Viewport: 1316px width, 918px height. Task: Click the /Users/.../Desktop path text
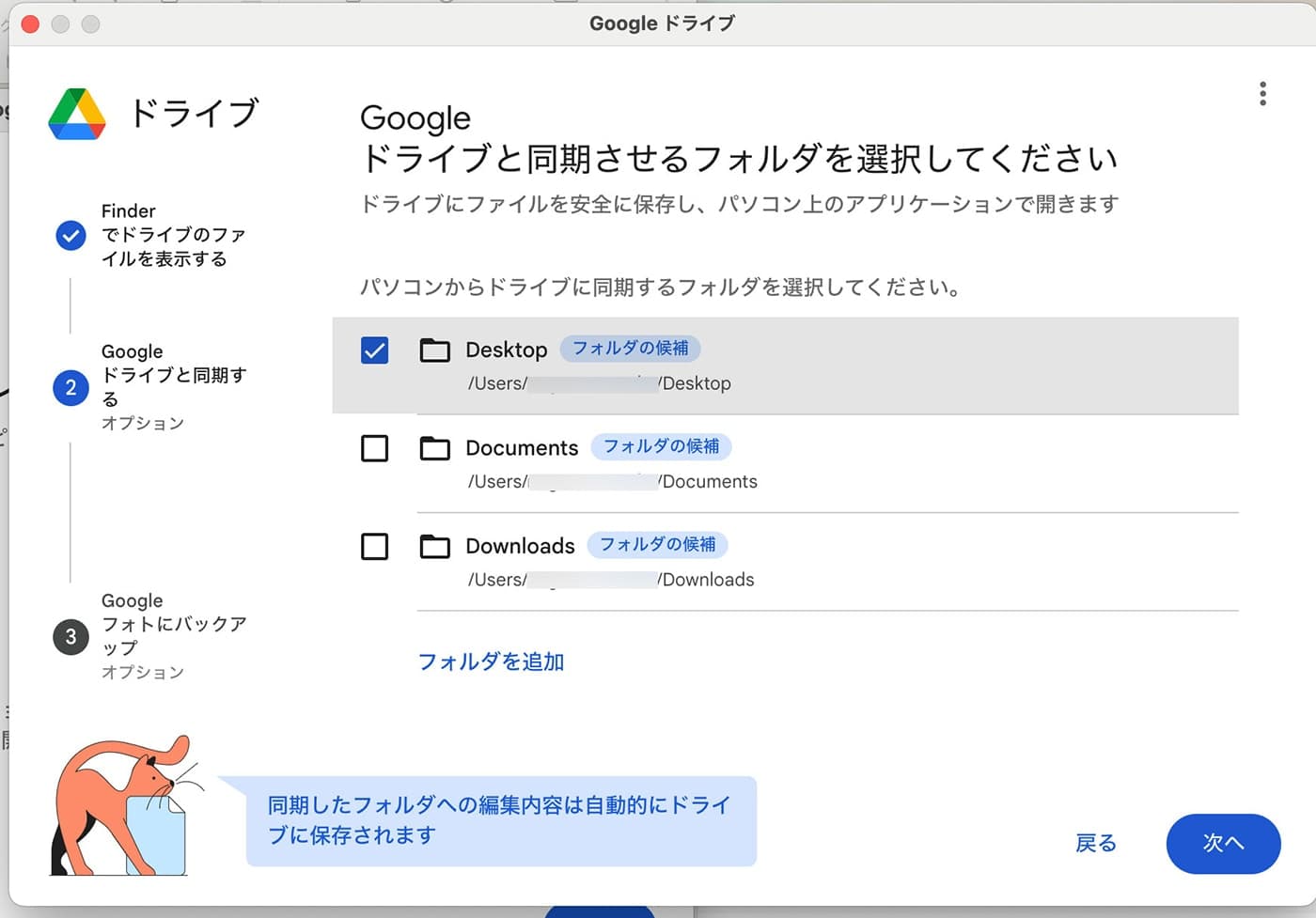[600, 383]
